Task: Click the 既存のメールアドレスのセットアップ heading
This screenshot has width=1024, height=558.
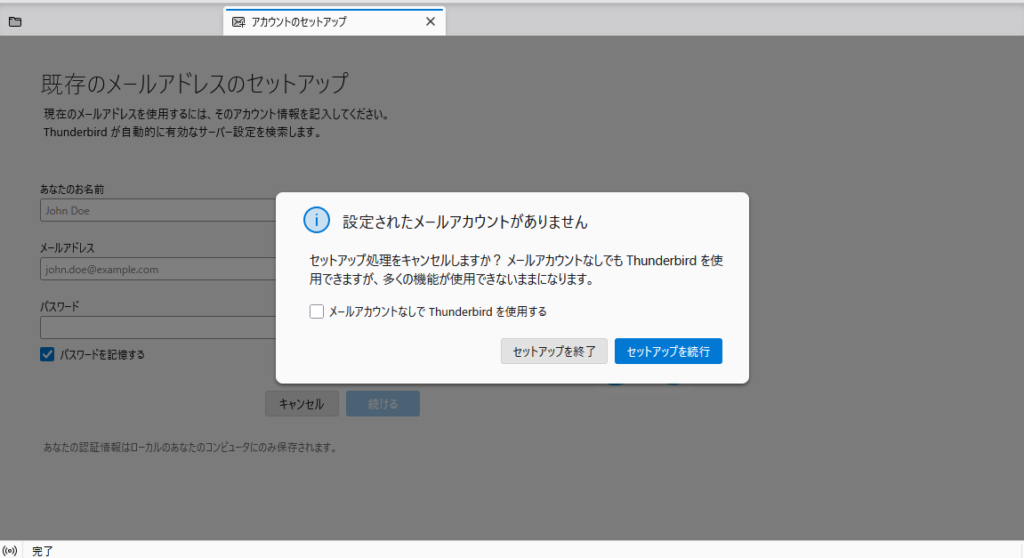Action: pos(194,83)
